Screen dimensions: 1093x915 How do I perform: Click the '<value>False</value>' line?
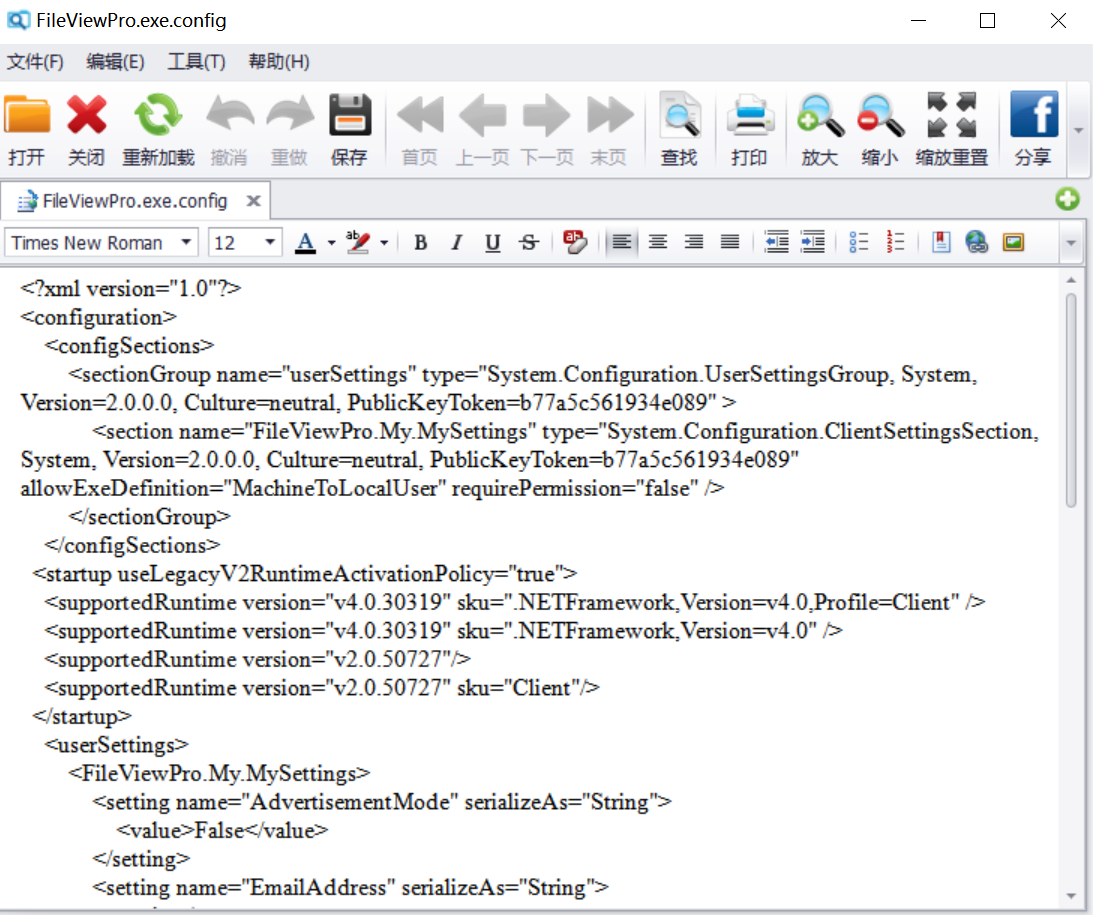222,831
